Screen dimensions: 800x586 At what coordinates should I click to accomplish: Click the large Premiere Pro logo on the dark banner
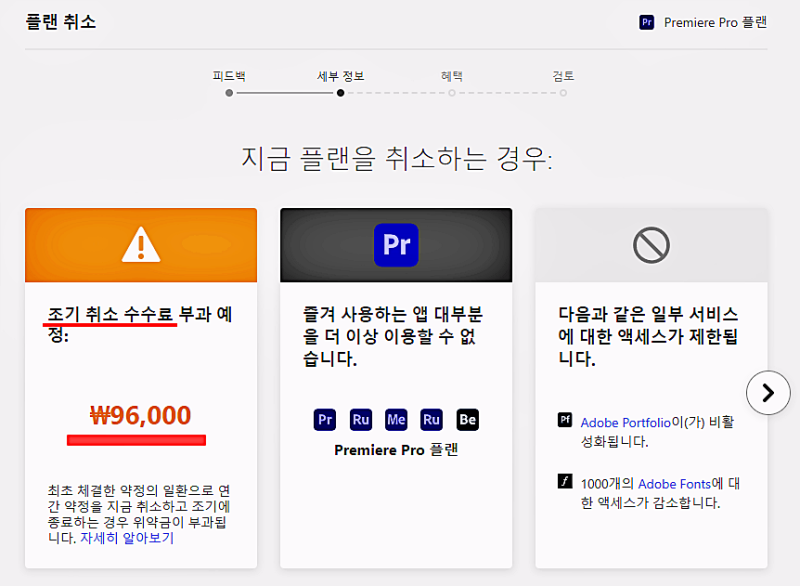pos(396,245)
